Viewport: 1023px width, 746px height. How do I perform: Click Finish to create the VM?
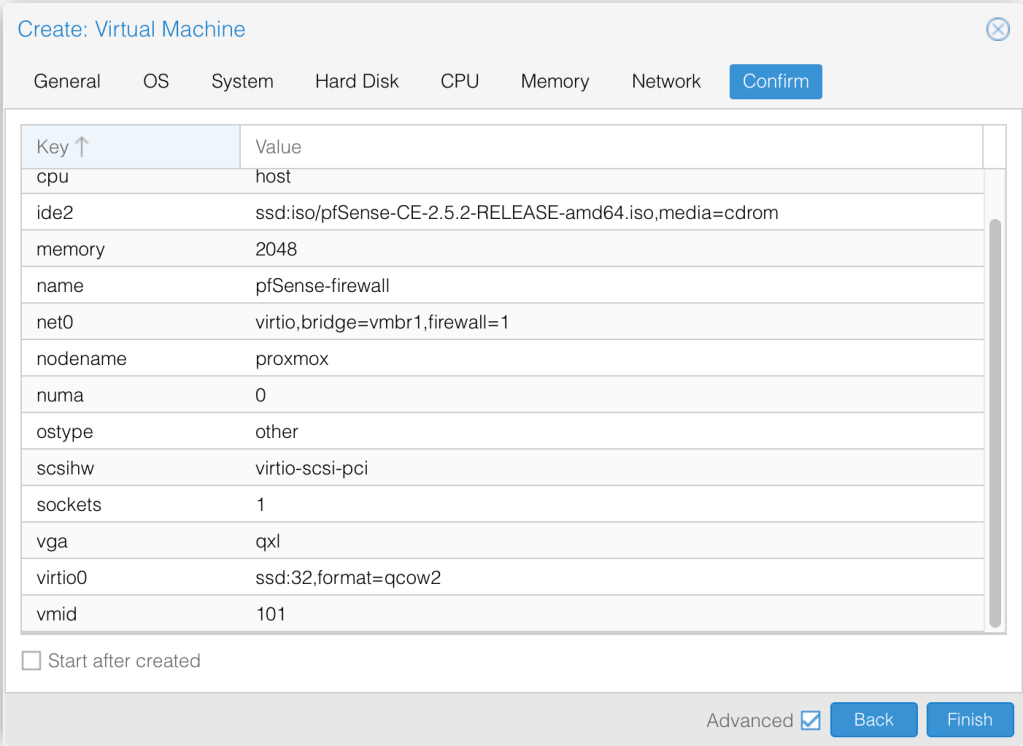point(969,720)
